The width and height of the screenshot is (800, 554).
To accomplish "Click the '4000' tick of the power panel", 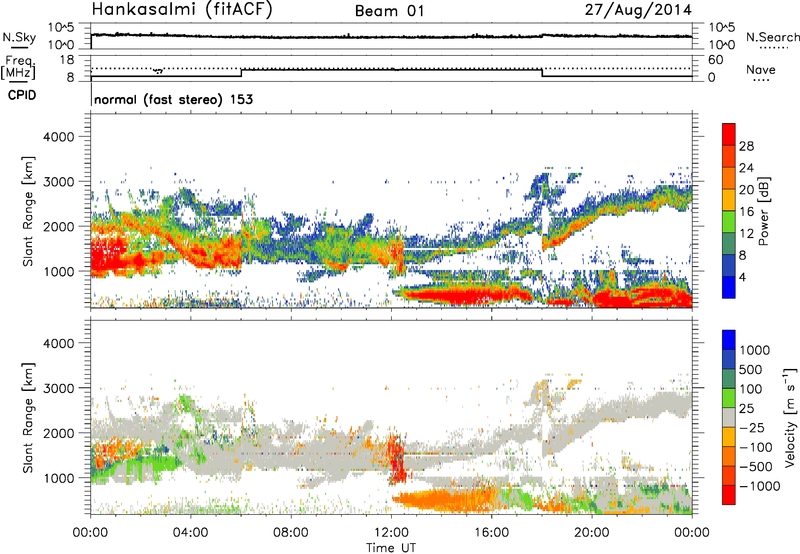I will [58, 137].
